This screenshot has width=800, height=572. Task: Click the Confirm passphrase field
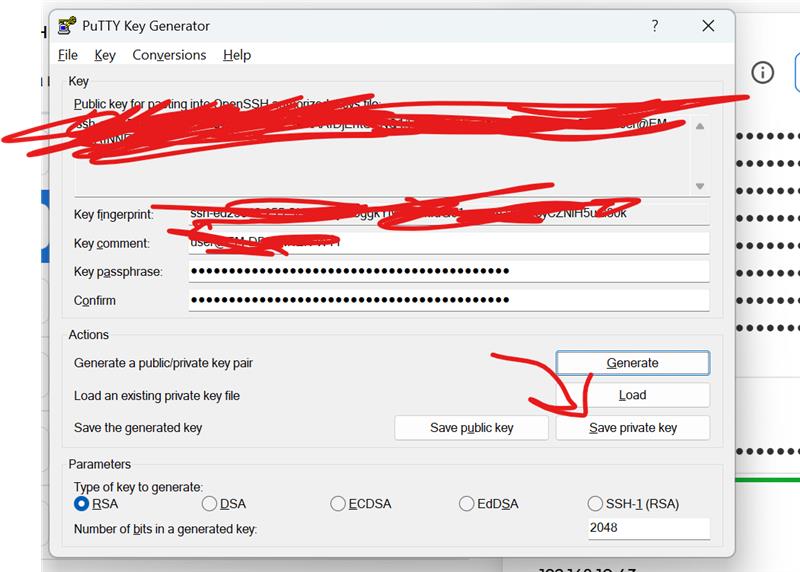click(x=449, y=300)
